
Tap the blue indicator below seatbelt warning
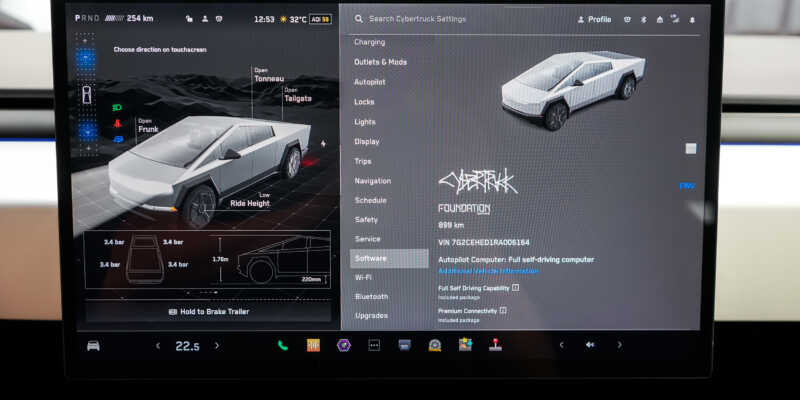(118, 139)
